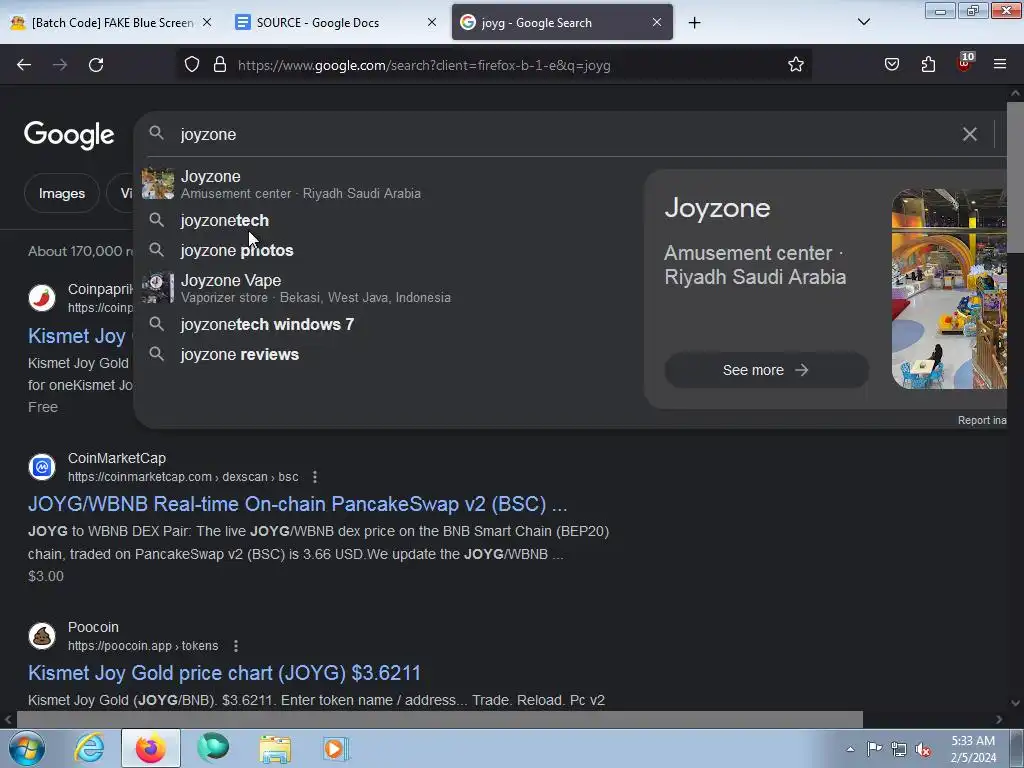Select the joyzone photos suggestion
The image size is (1024, 768).
point(388,251)
